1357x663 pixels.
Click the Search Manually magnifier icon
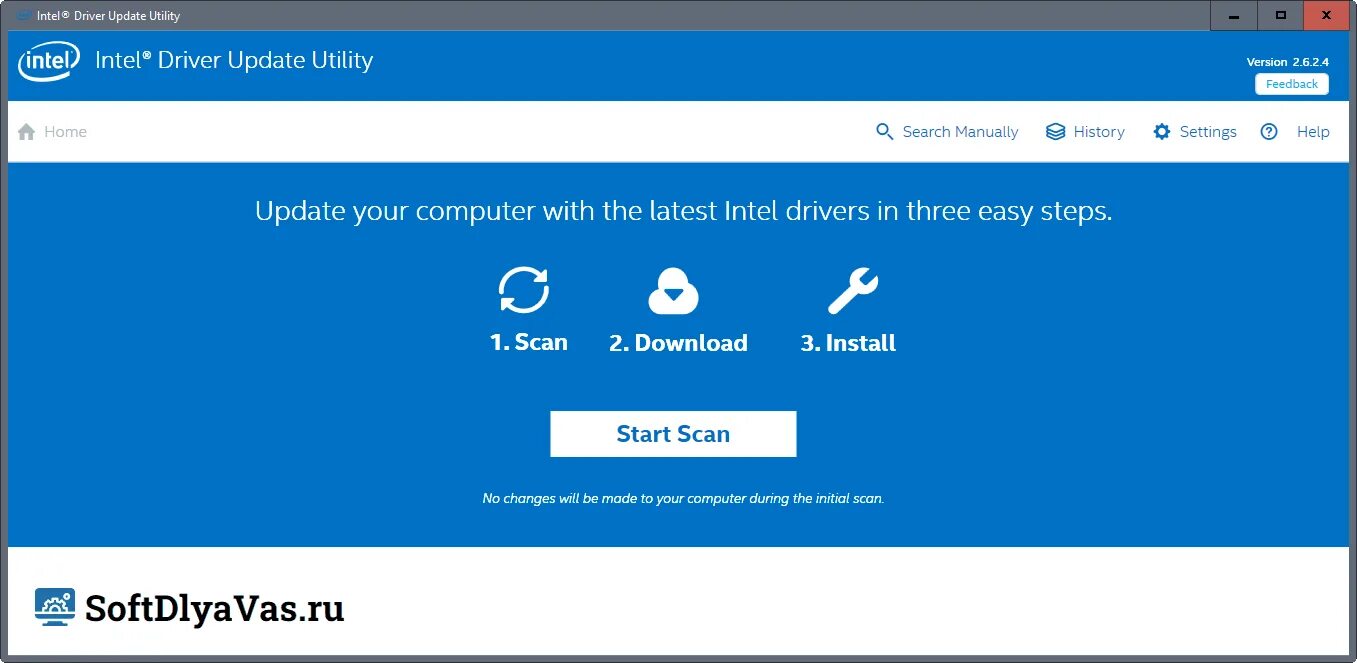coord(884,132)
